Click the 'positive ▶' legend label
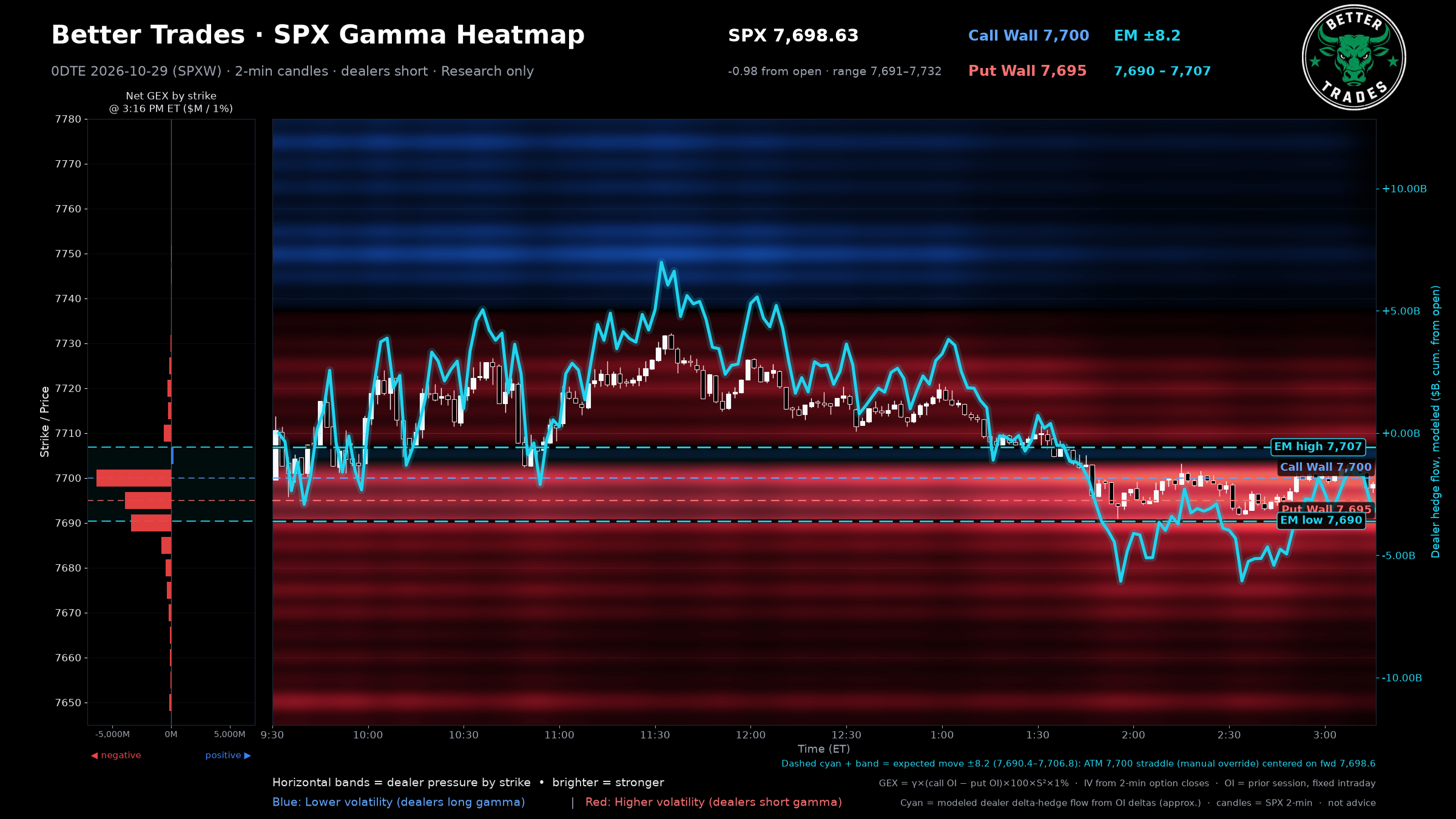The width and height of the screenshot is (1456, 819). (x=227, y=755)
